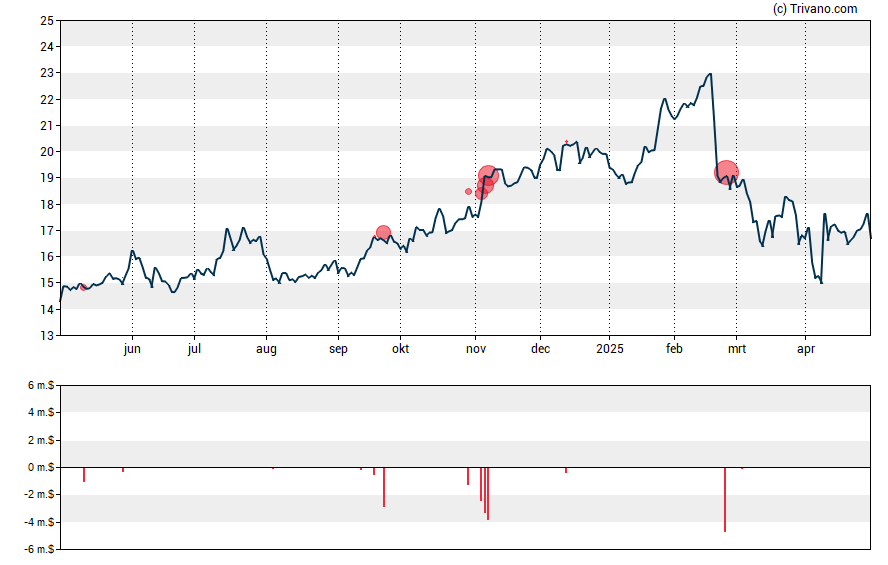Click the small red dot in mid-December

click(566, 142)
